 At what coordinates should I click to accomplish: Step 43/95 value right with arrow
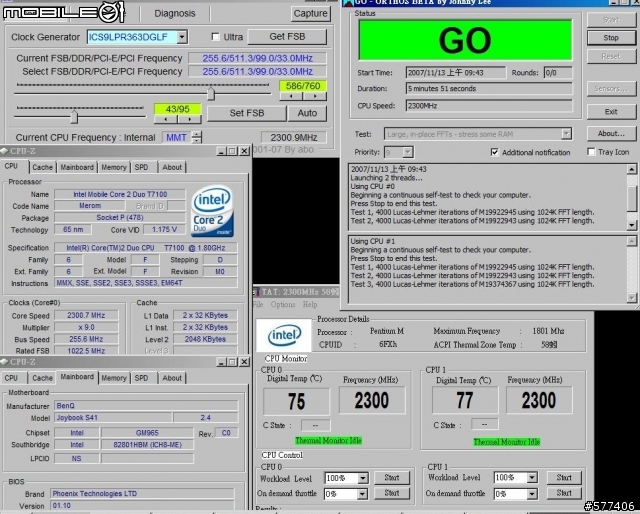point(189,119)
